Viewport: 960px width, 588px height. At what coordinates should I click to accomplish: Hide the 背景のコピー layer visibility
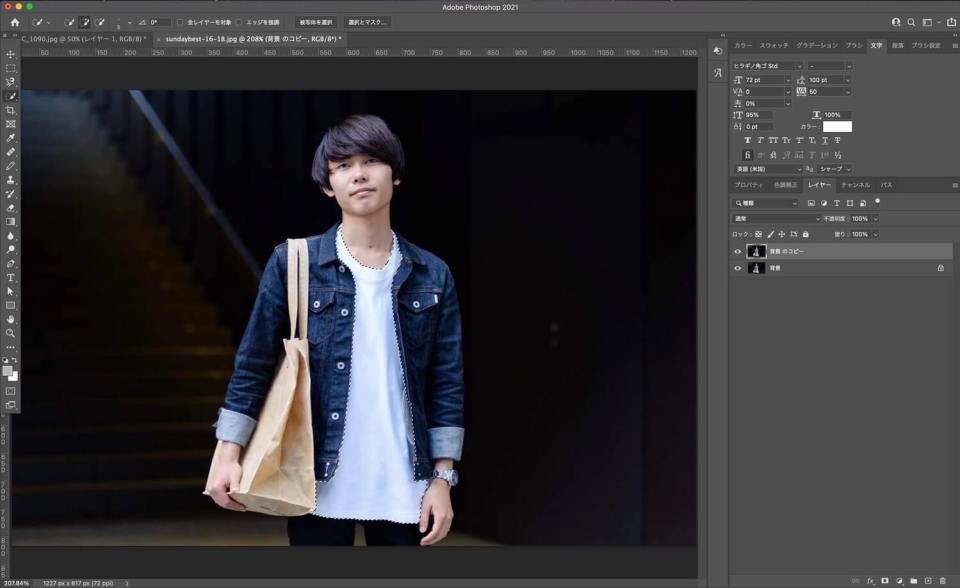pyautogui.click(x=737, y=251)
